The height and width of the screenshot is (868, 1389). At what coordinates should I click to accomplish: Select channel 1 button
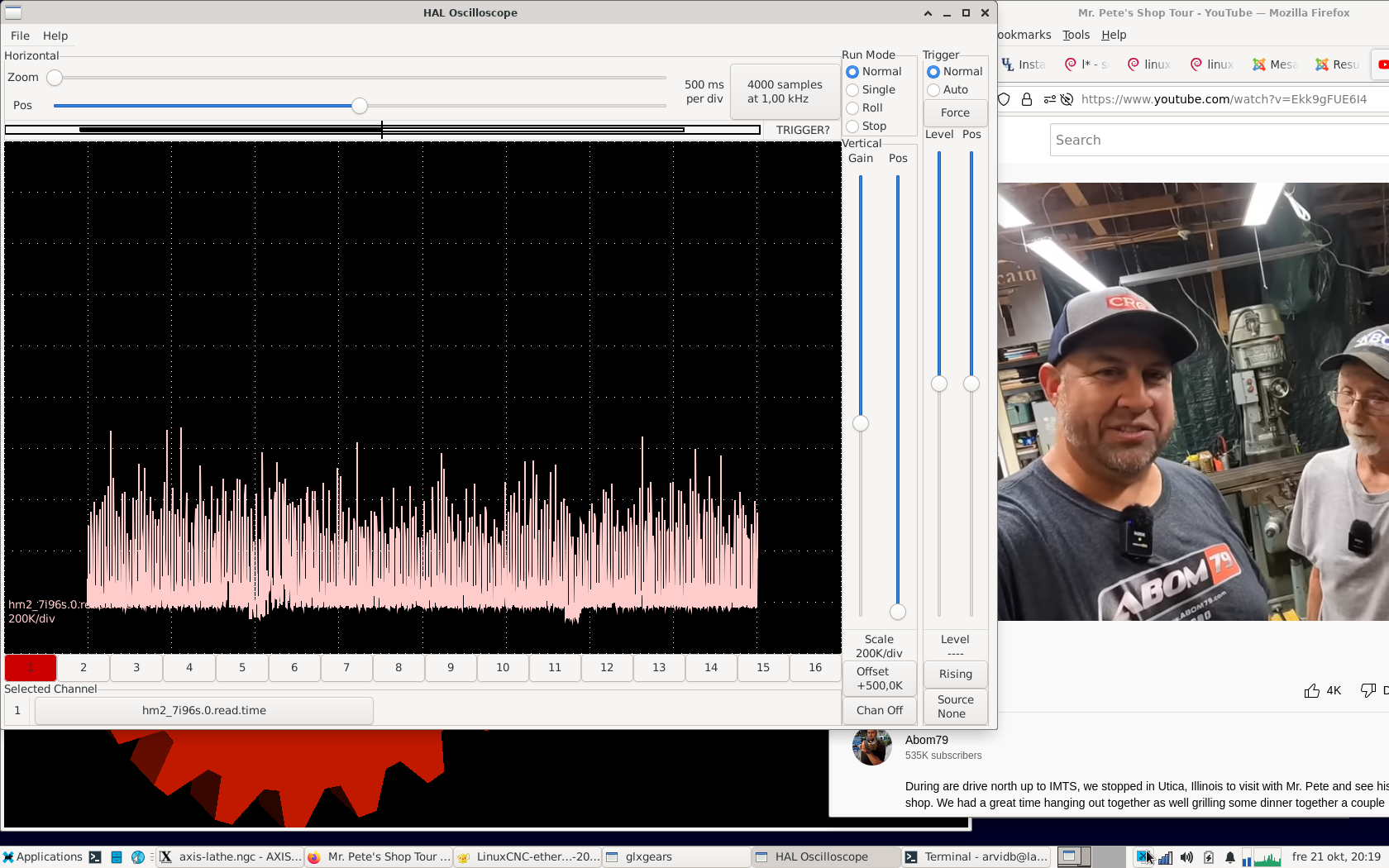point(31,667)
